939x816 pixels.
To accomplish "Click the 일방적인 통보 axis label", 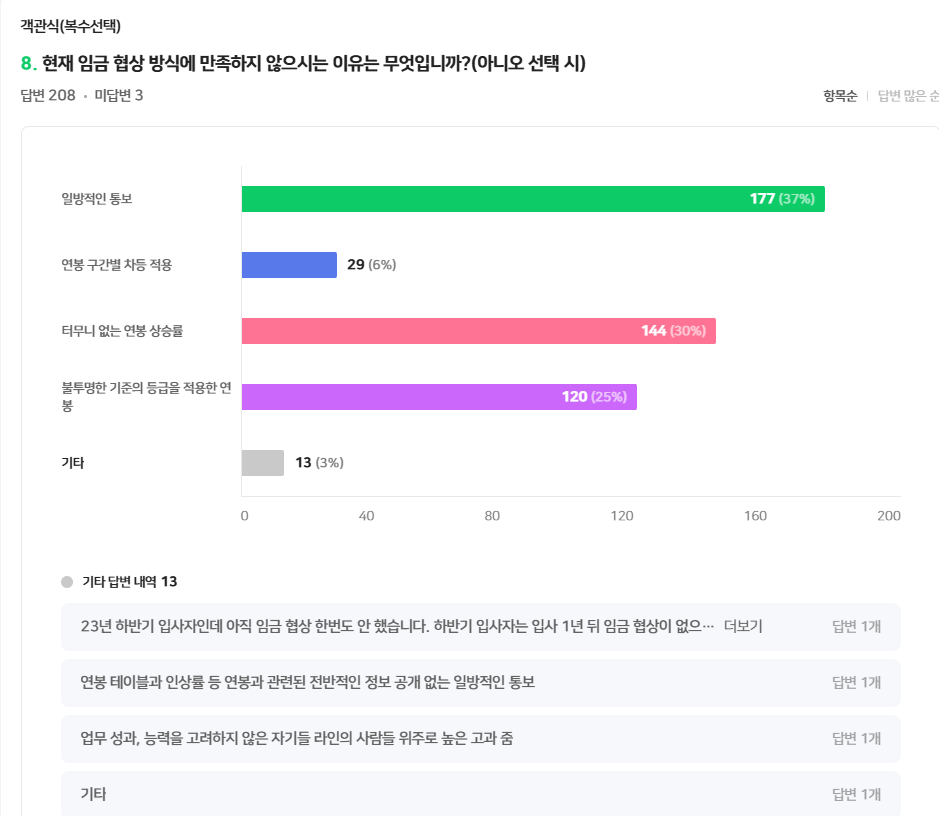I will (97, 199).
